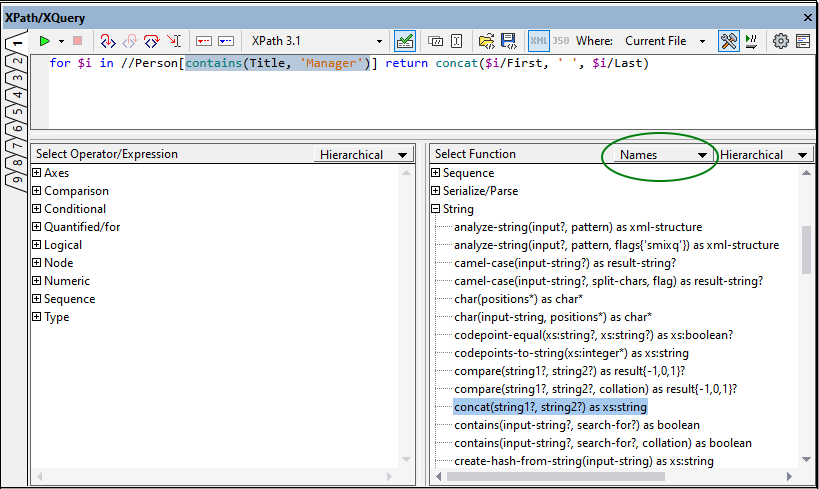819x489 pixels.
Task: Save expression using the floppy disk icon
Action: (509, 41)
